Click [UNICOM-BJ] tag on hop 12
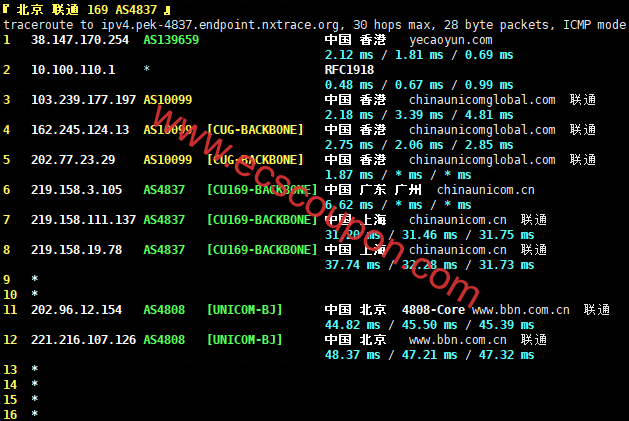629x421 pixels. pos(245,340)
